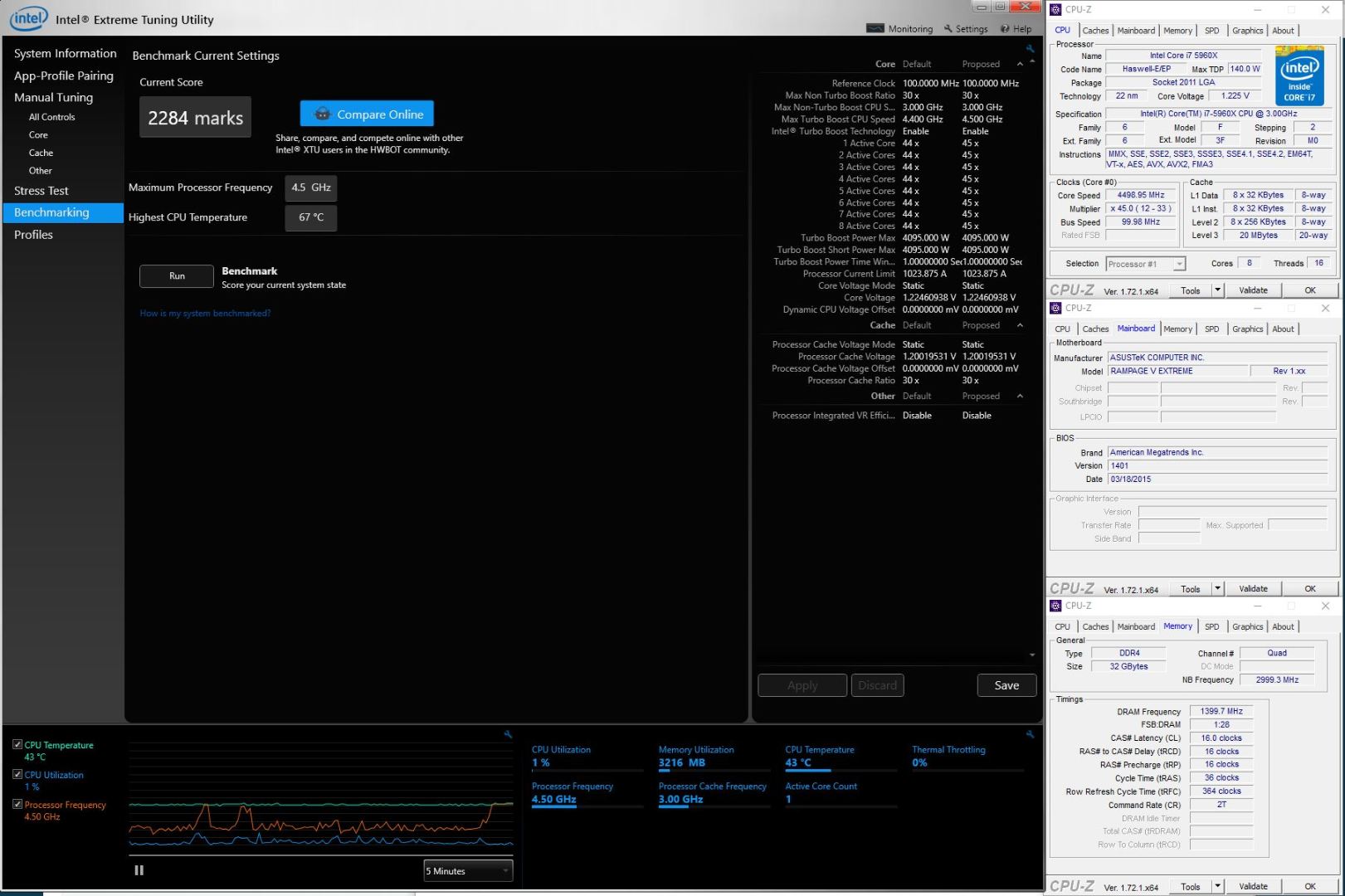Click the Discard button

click(877, 685)
